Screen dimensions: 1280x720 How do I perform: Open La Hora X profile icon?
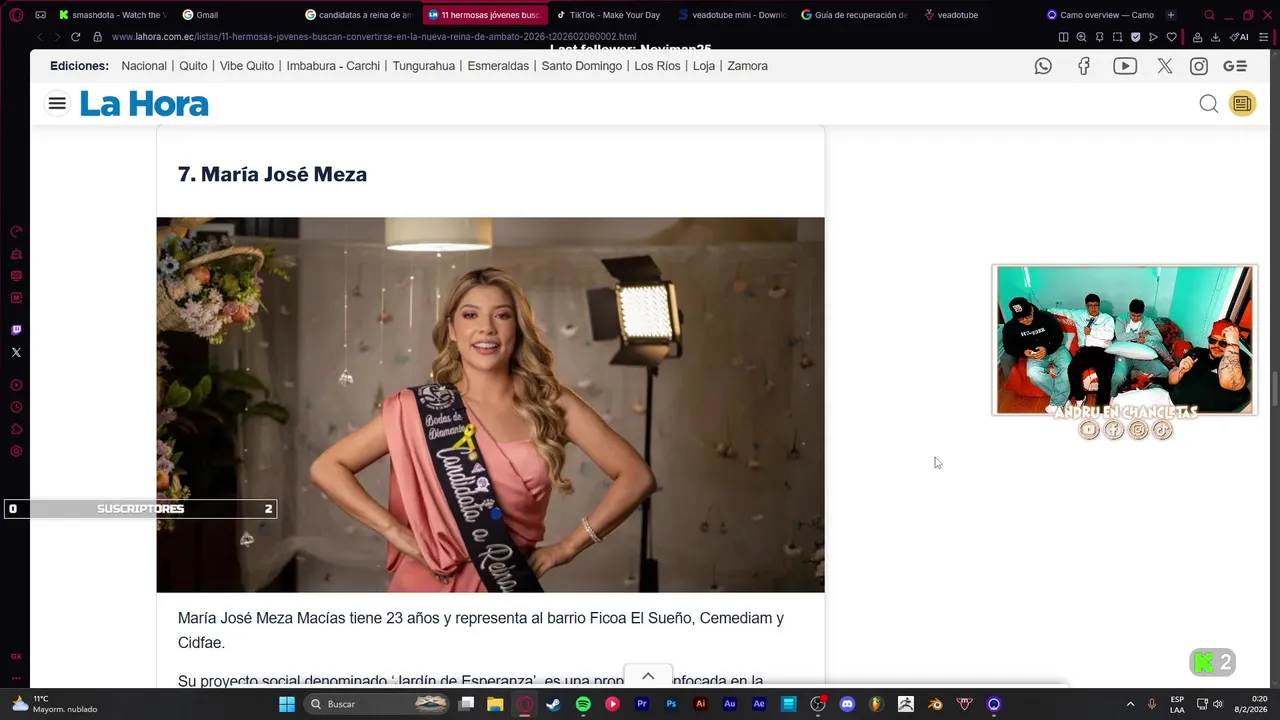(1165, 66)
